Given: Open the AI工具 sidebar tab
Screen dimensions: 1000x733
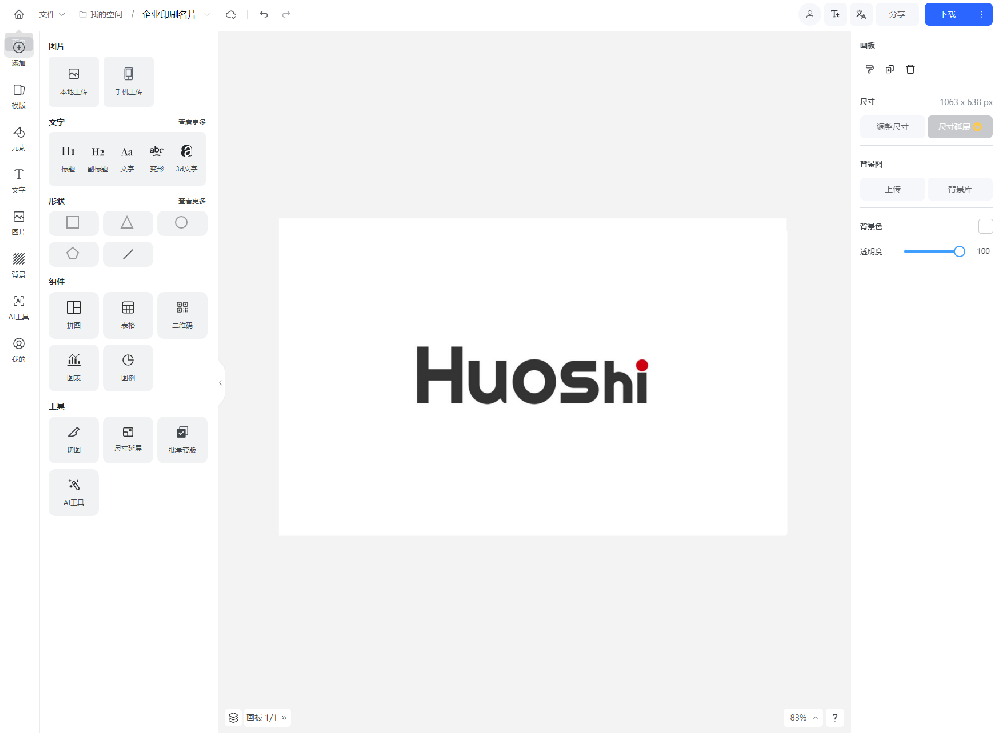Looking at the screenshot, I should click(18, 307).
